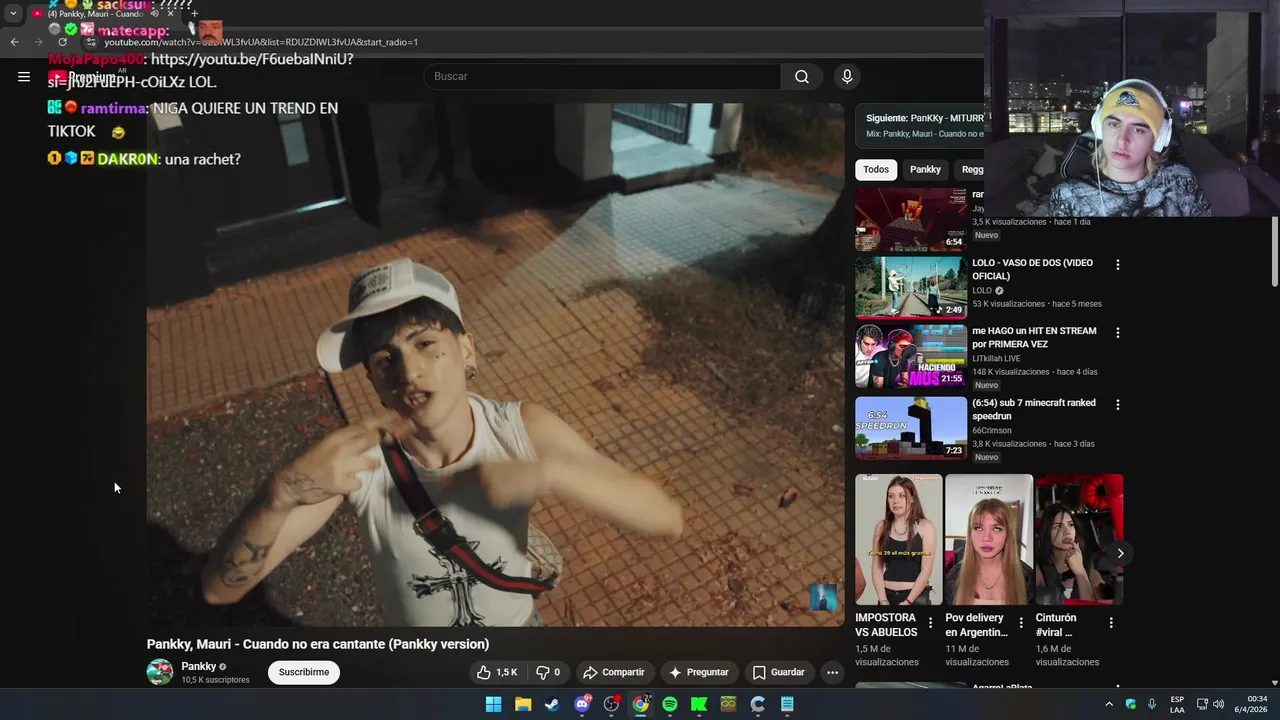The image size is (1280, 720).
Task: Reload the page with refresh icon
Action: (62, 42)
